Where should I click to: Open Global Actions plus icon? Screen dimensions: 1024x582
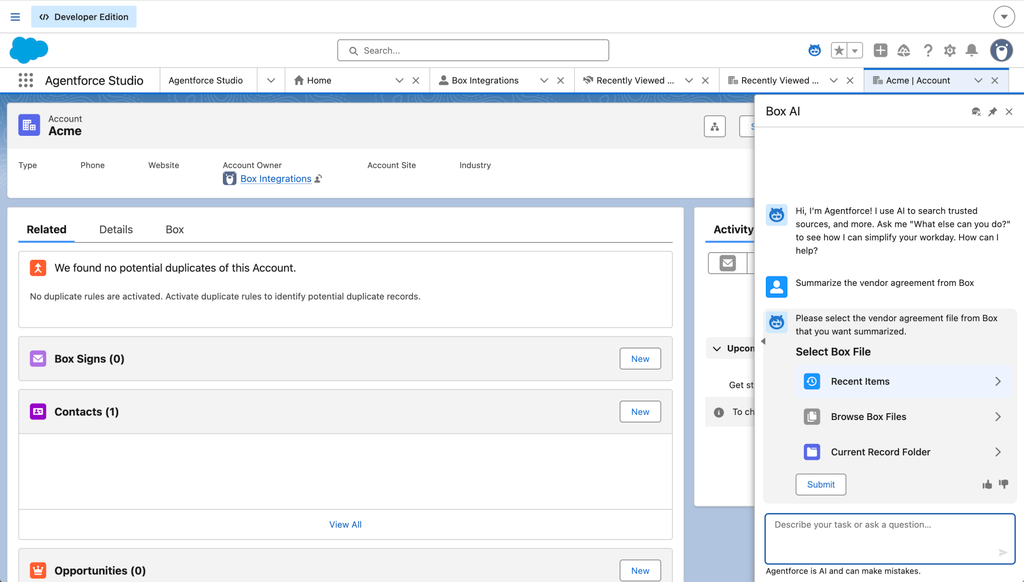click(x=880, y=50)
